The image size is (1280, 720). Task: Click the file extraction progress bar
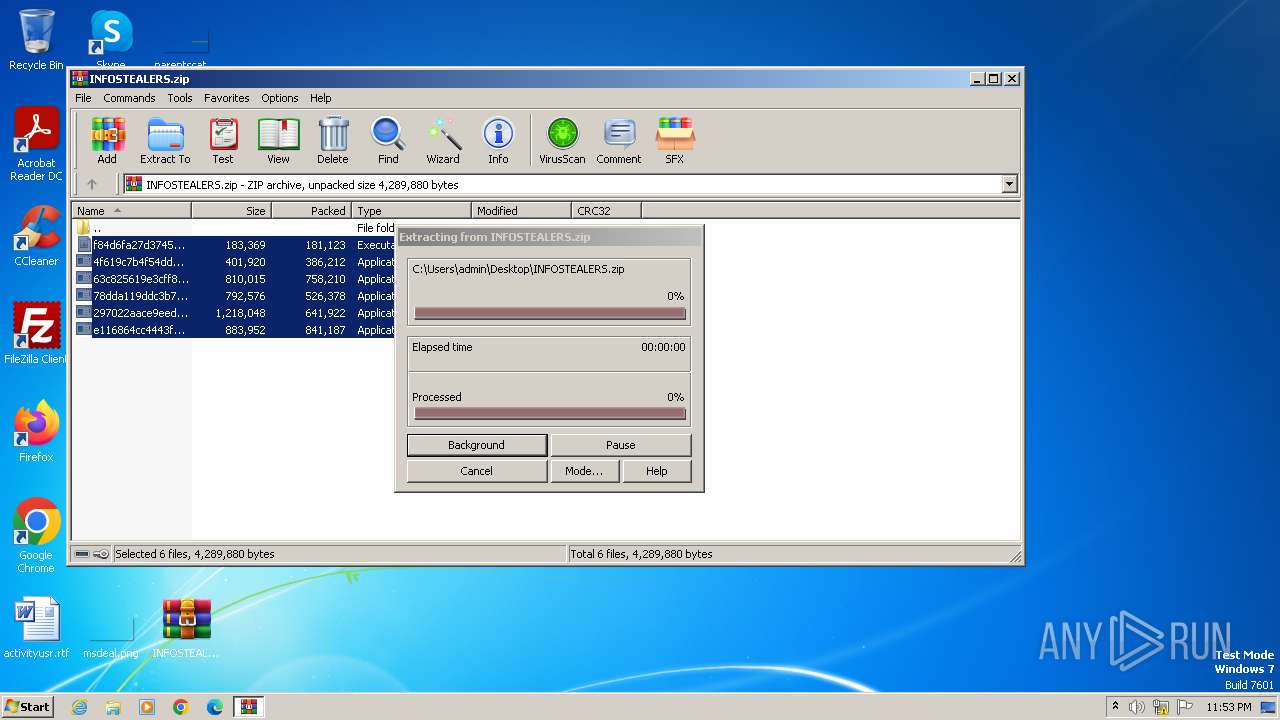click(550, 313)
